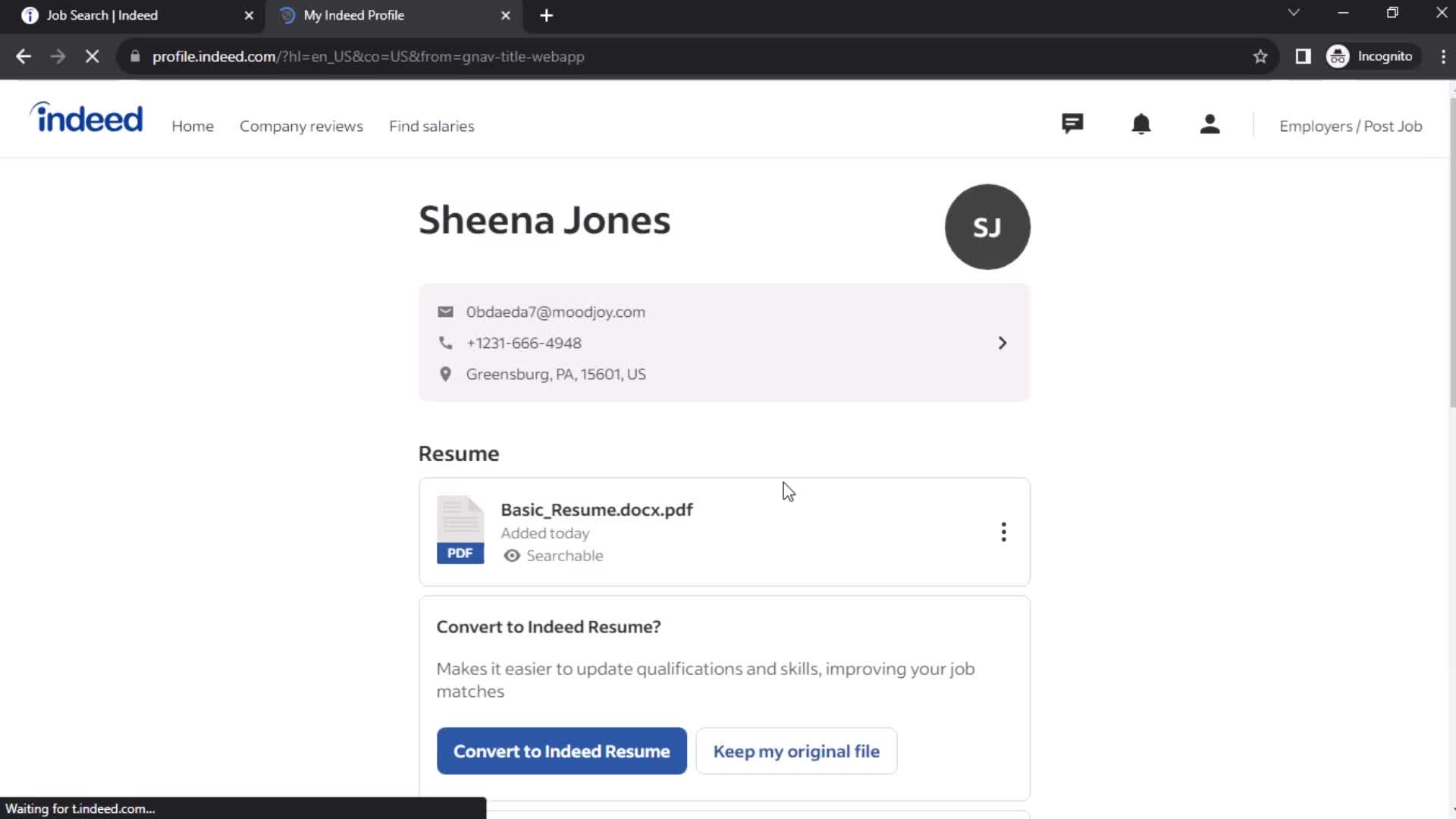The height and width of the screenshot is (819, 1456).
Task: Click Keep my original file button
Action: pos(796,752)
